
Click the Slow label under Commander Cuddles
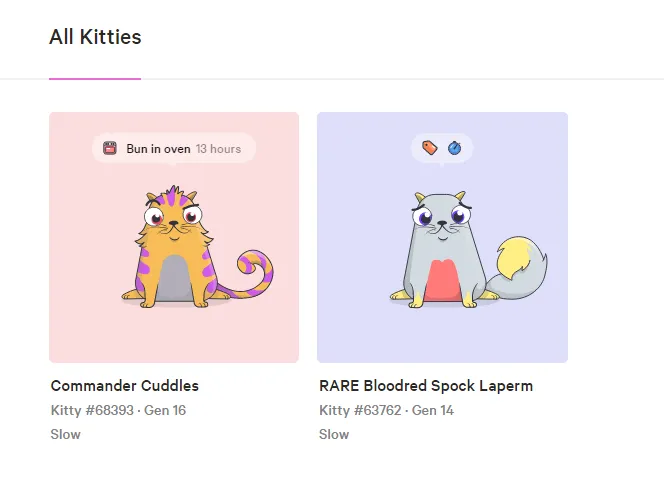tap(66, 434)
